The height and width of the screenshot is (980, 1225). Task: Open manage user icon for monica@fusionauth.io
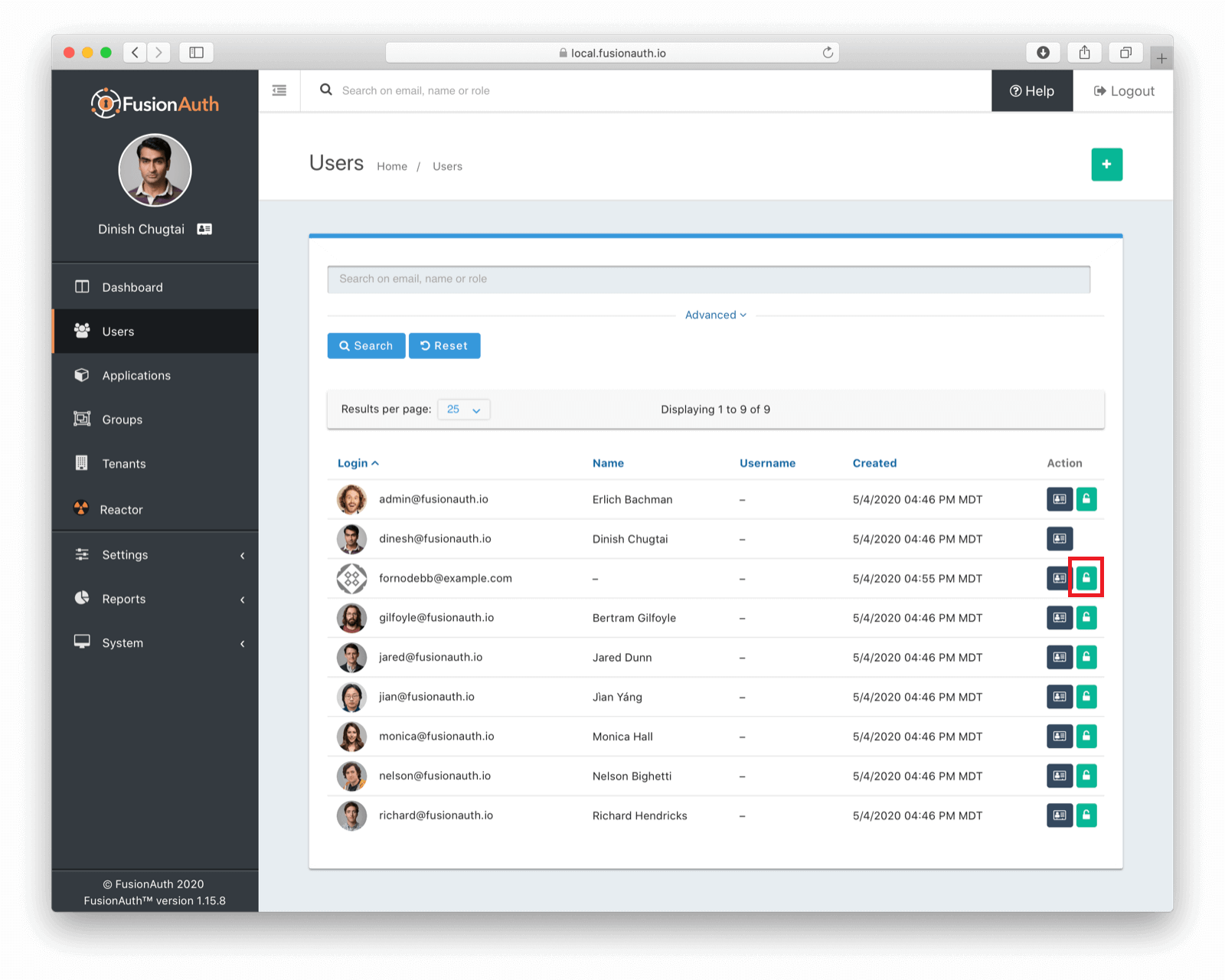(1060, 737)
